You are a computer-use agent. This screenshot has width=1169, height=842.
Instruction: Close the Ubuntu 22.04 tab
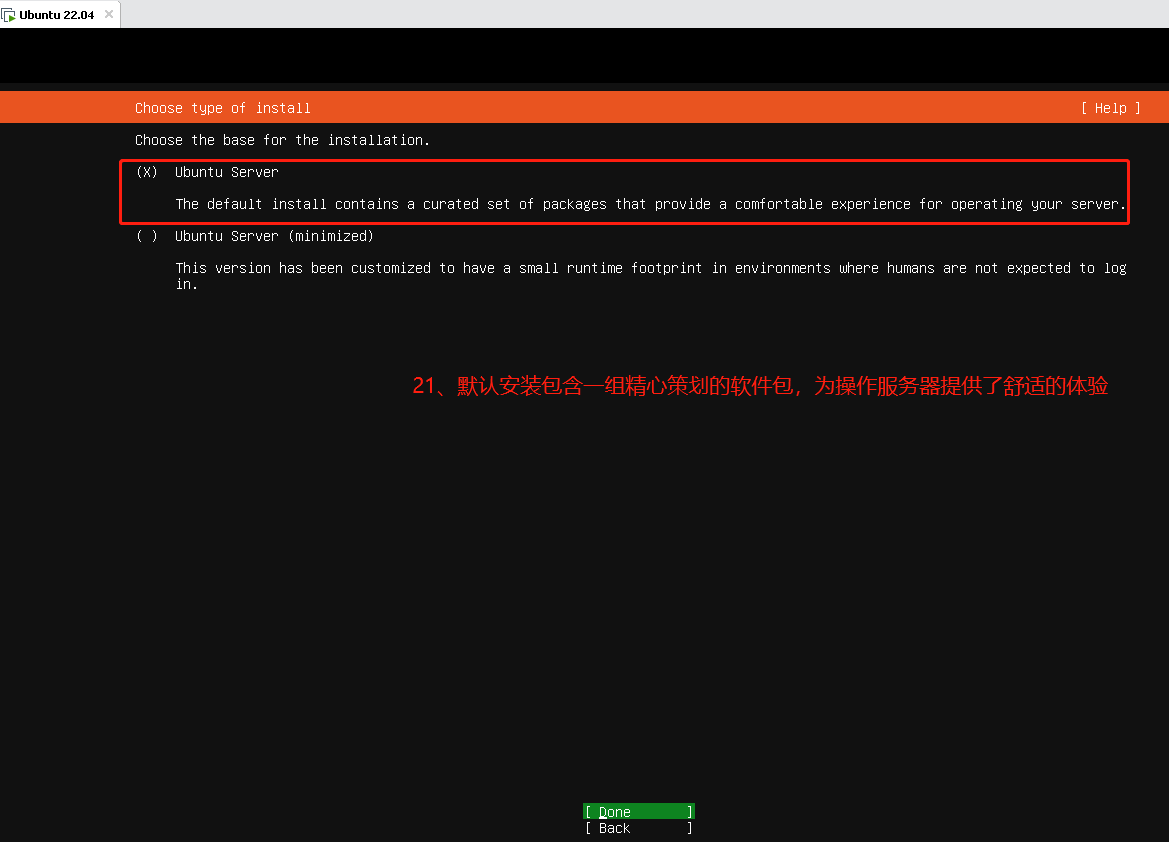click(x=109, y=14)
